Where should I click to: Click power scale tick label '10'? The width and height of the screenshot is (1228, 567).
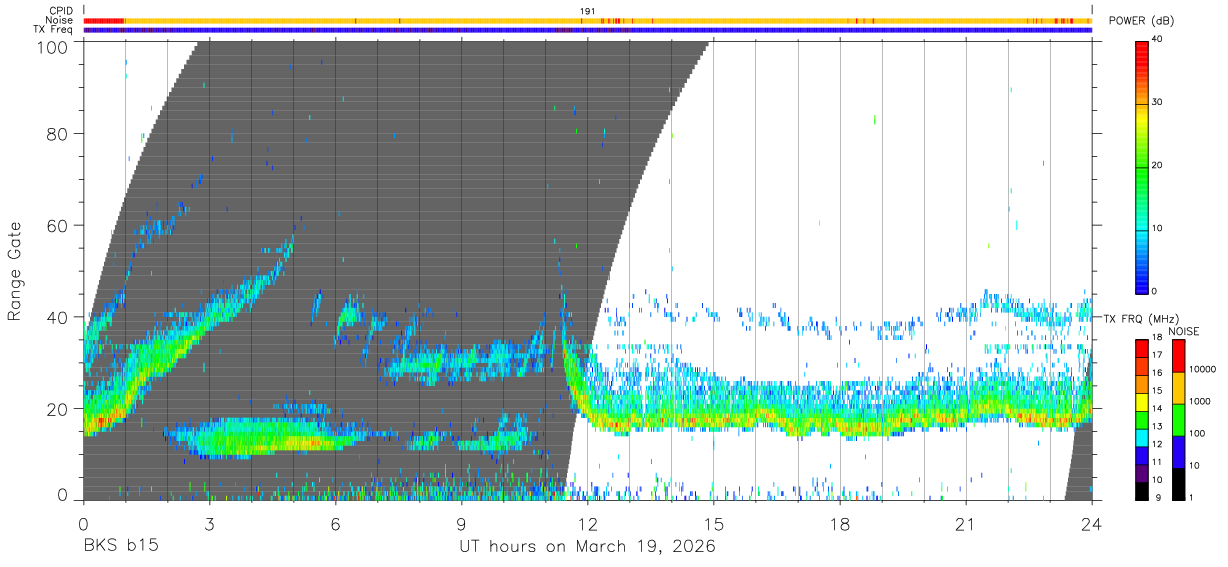pos(1158,229)
